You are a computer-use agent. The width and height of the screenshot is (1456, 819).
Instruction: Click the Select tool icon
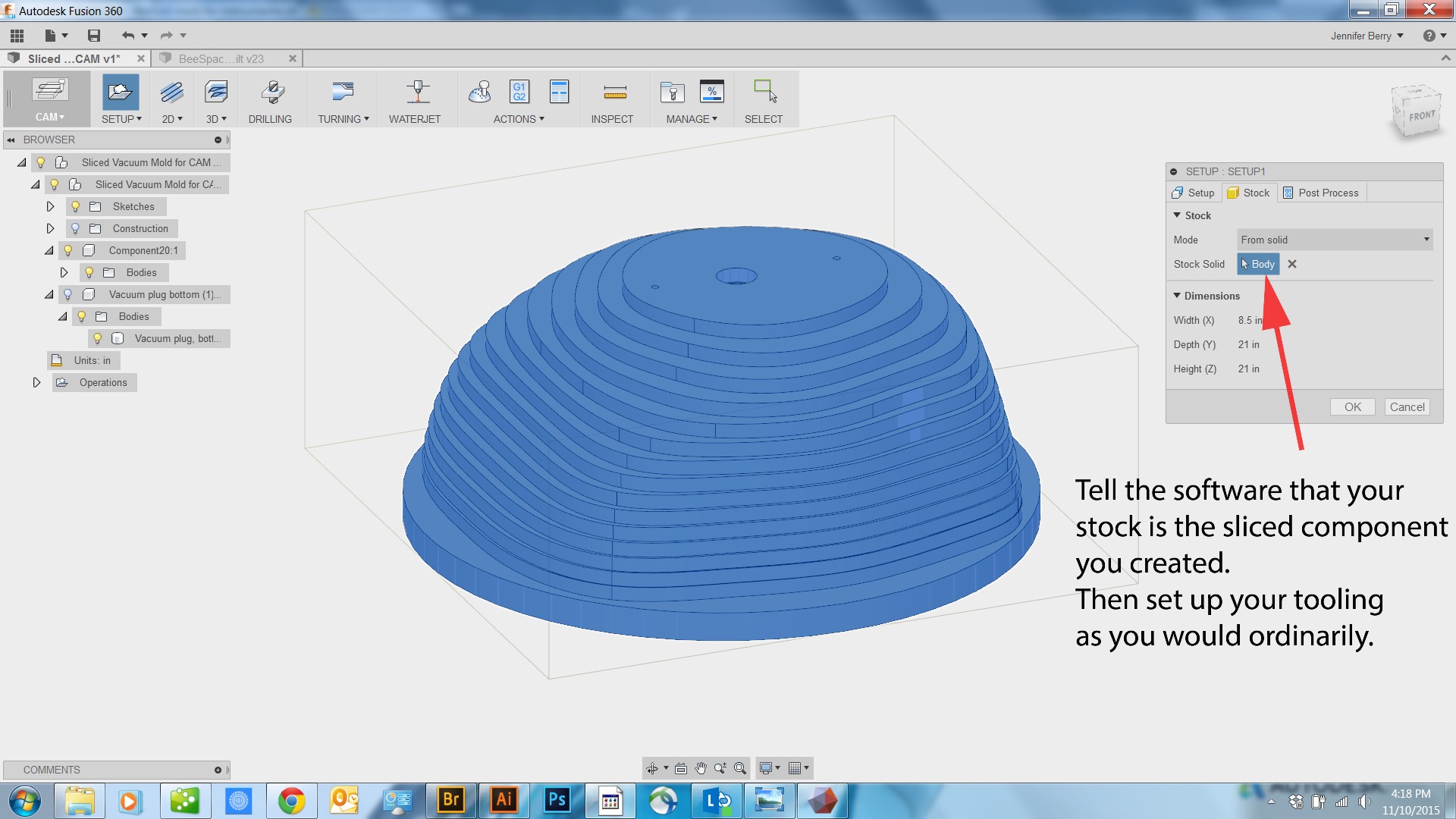[x=764, y=92]
